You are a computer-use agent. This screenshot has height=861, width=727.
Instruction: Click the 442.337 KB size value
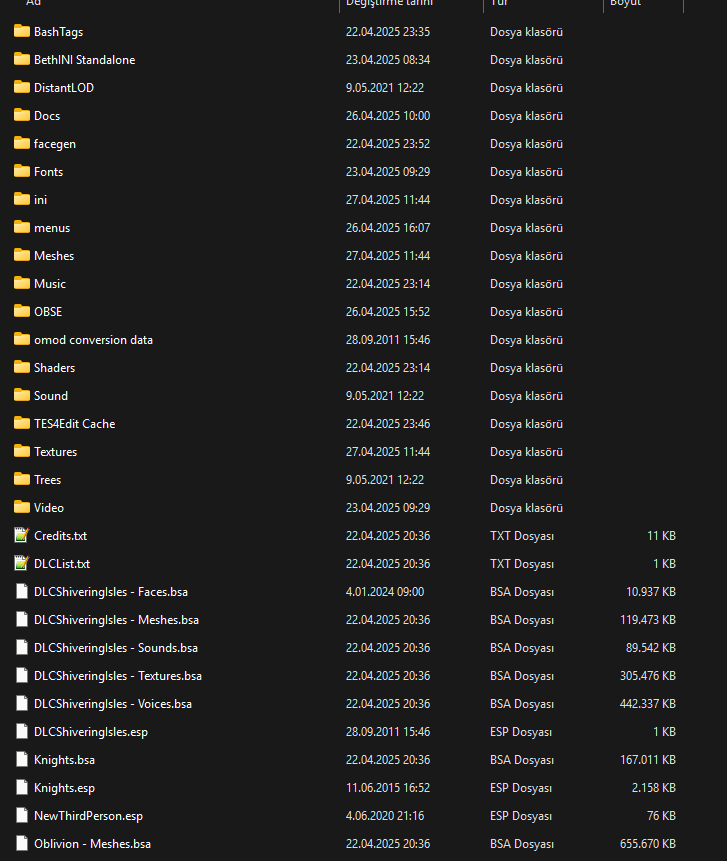tap(648, 704)
